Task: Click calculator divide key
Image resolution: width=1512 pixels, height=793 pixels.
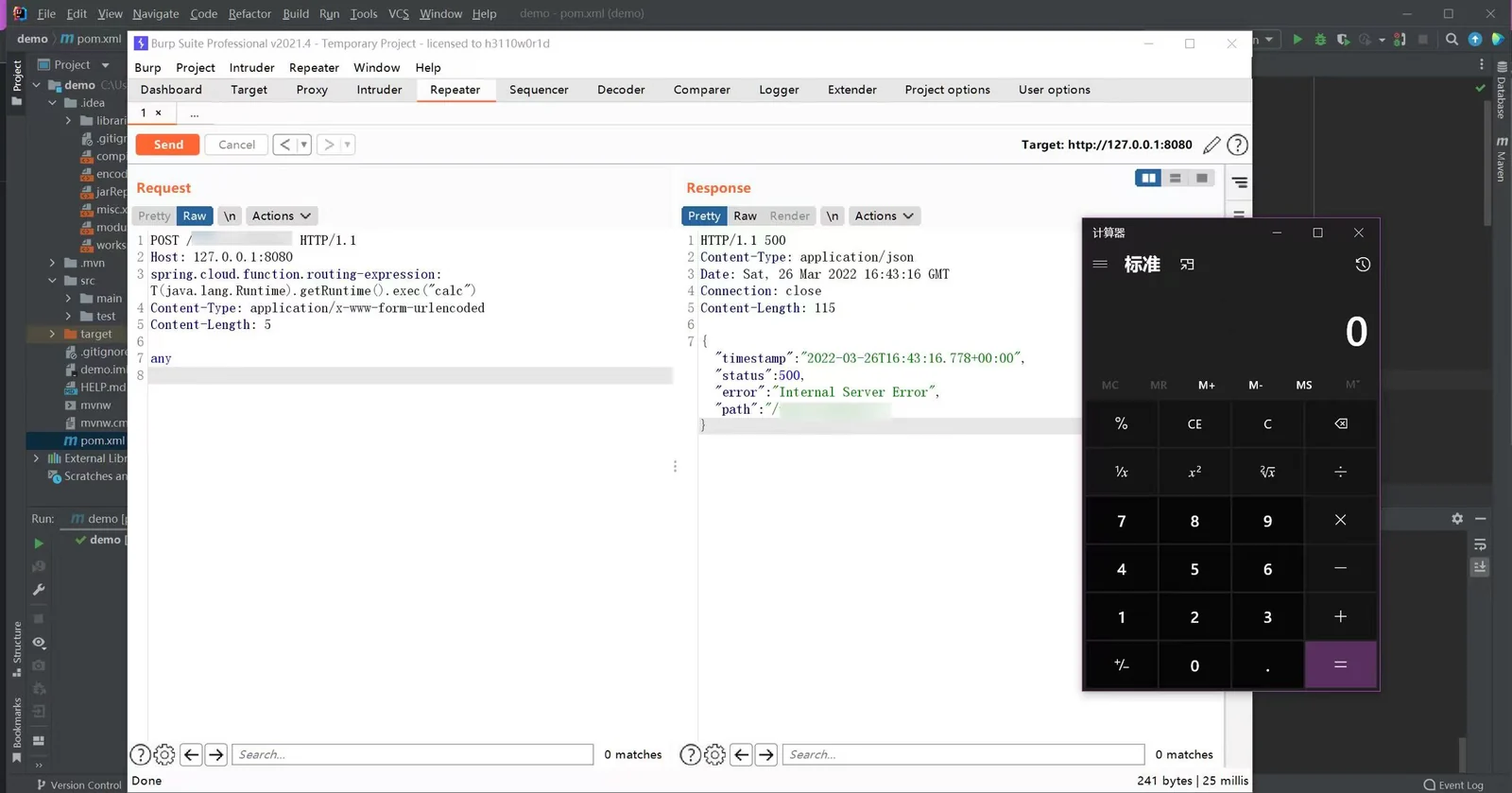Action: coord(1340,472)
